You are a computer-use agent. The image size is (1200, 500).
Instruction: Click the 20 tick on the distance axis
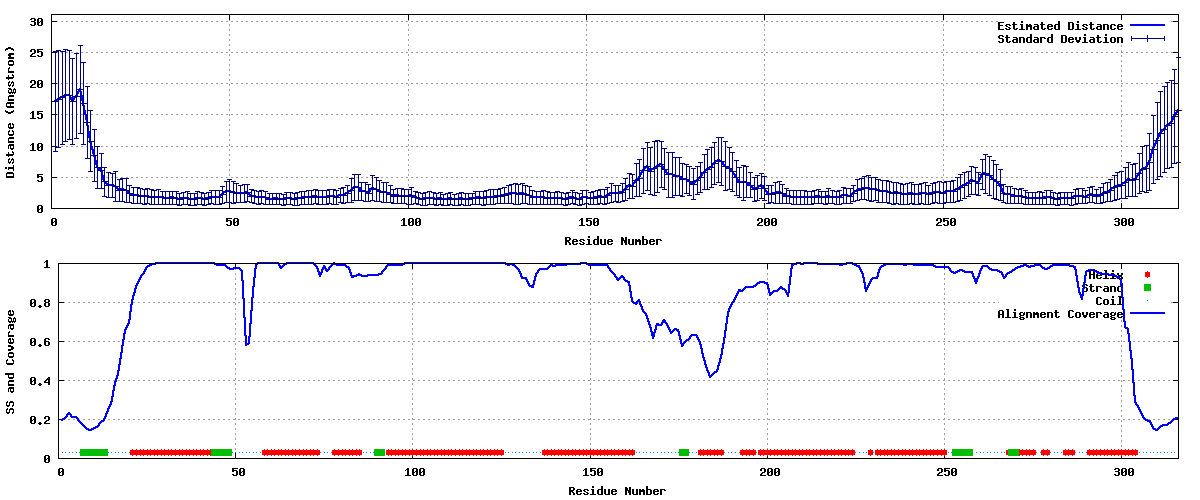(37, 84)
